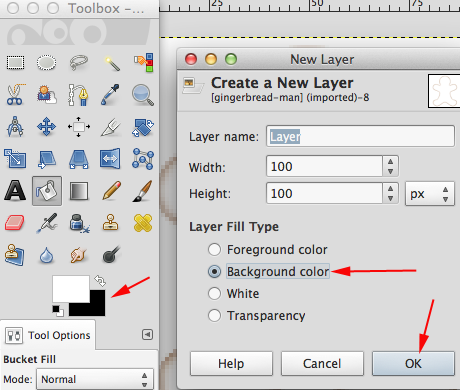
Task: Click the Height value field
Action: [324, 193]
